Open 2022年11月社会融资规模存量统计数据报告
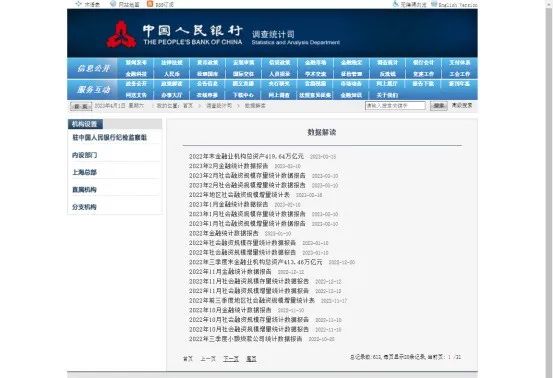This screenshot has height=378, width=553. (249, 281)
